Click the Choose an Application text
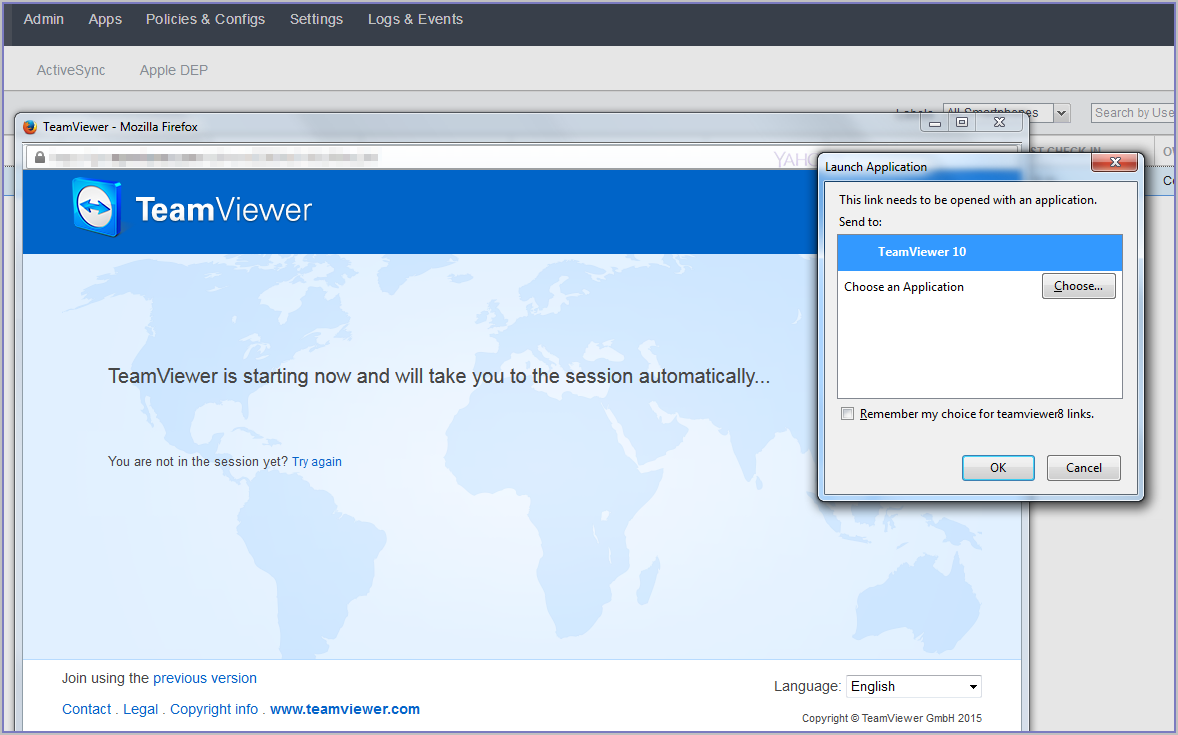1178x735 pixels. tap(904, 287)
